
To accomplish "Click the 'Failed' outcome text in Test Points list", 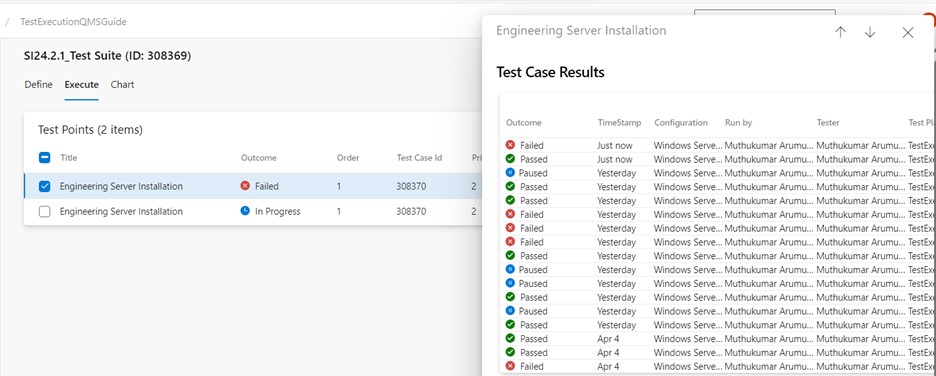I will [x=267, y=186].
